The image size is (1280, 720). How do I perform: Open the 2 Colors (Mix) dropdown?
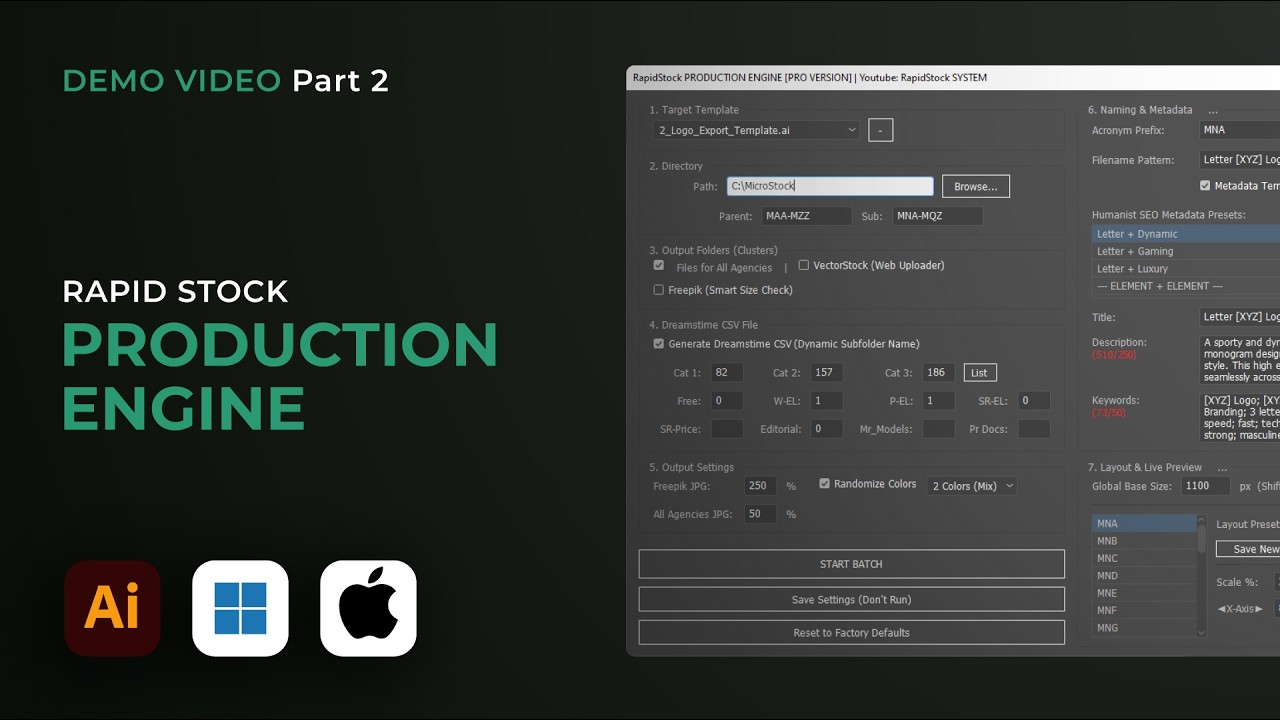(972, 486)
